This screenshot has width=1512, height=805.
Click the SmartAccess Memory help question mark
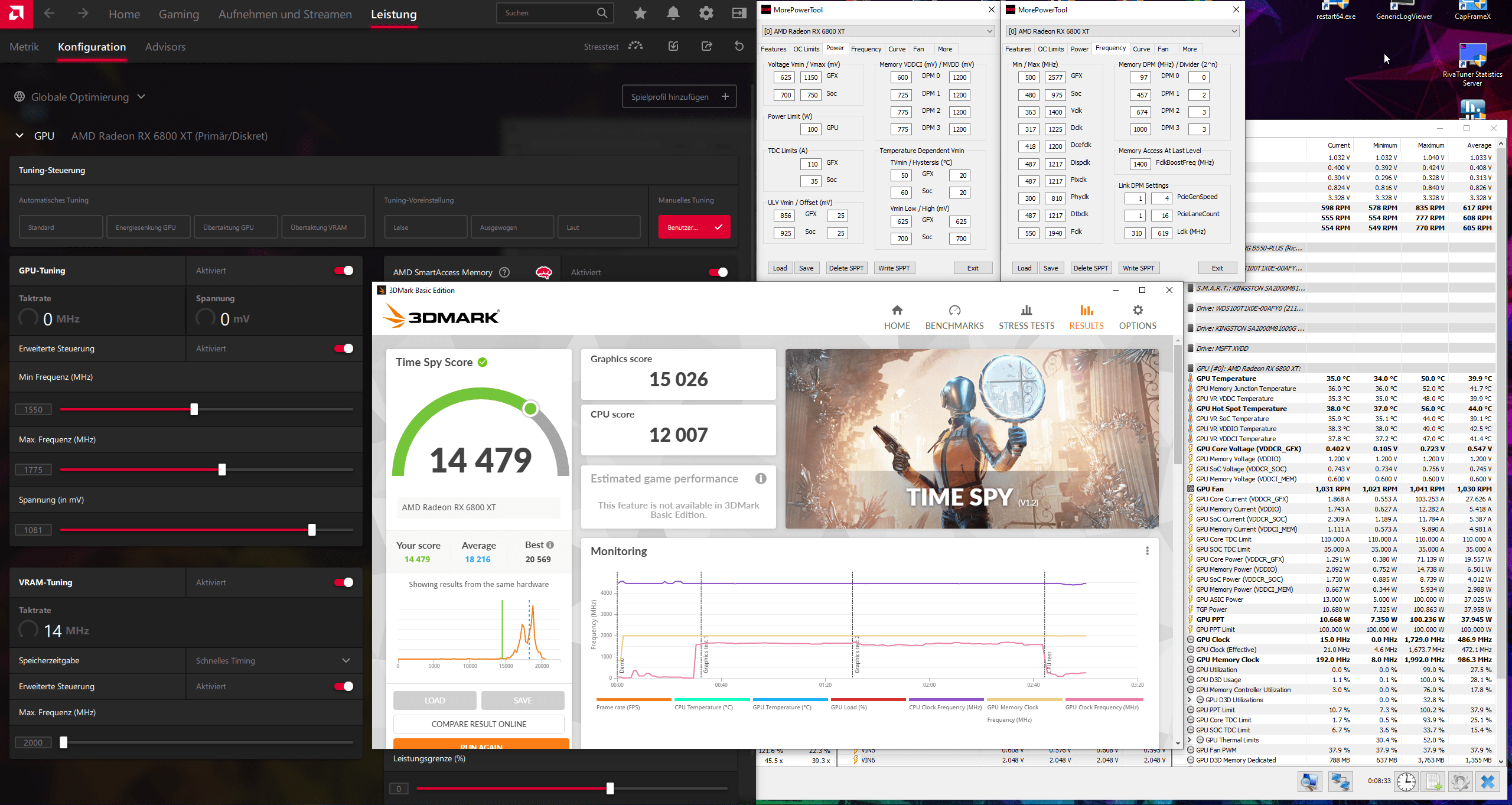pyautogui.click(x=504, y=272)
